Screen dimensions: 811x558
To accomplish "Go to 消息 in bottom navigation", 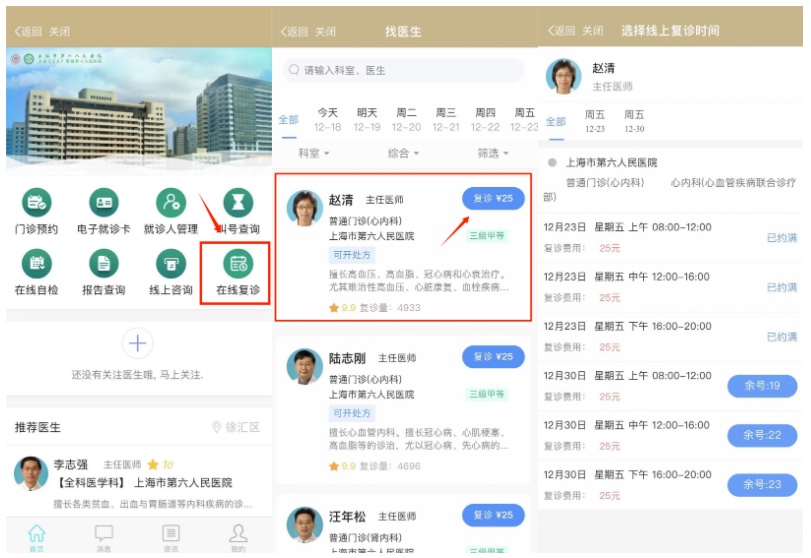I will click(104, 535).
